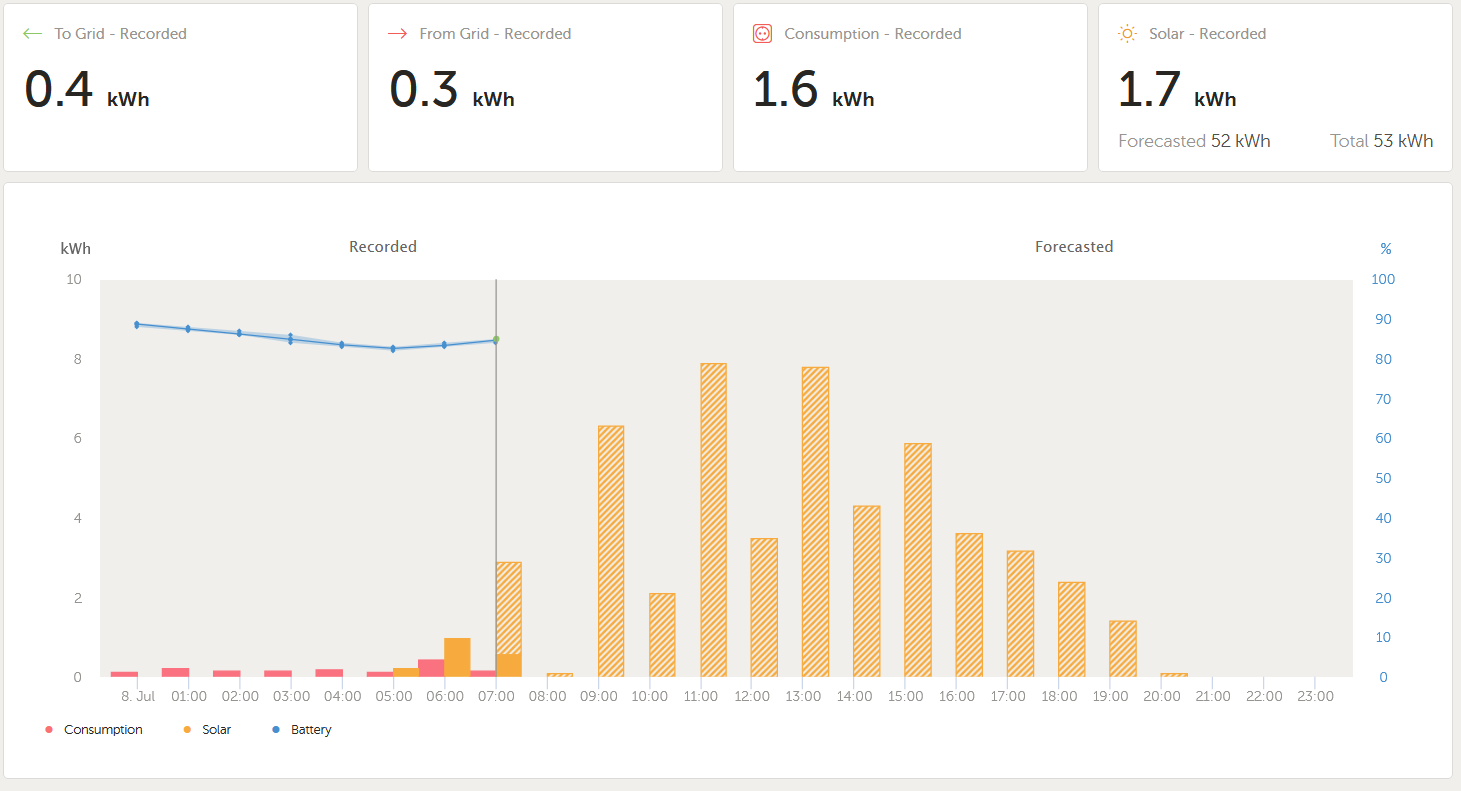Click the 16:00 forecasted solar bar
The width and height of the screenshot is (1461, 791).
969,605
